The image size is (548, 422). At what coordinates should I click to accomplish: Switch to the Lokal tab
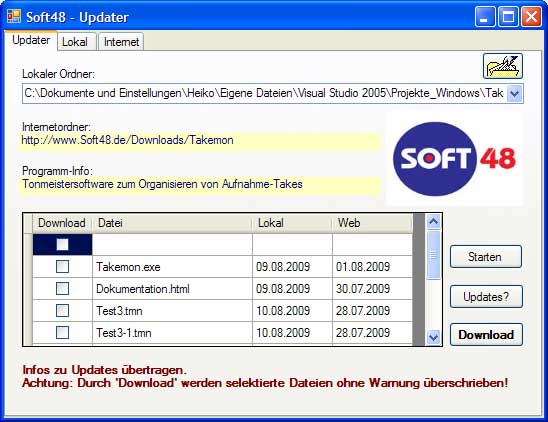click(x=77, y=42)
